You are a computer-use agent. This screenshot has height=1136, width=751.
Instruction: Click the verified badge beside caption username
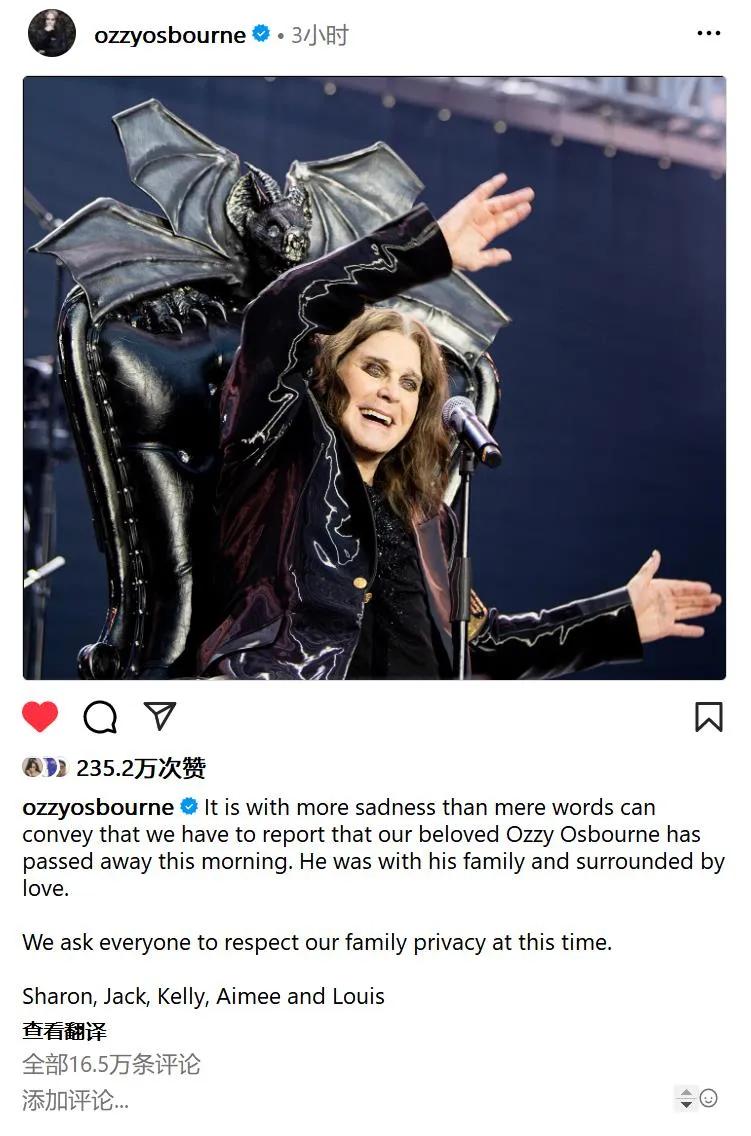point(189,806)
